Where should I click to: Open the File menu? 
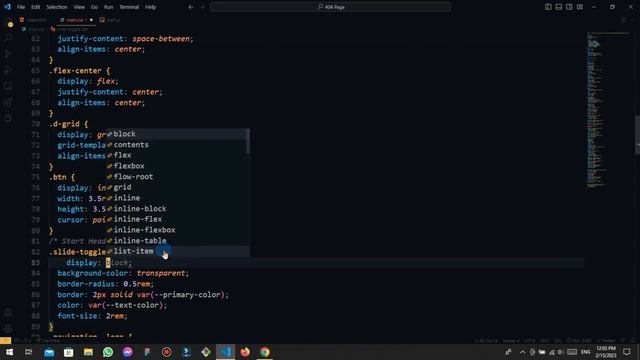[x=21, y=7]
